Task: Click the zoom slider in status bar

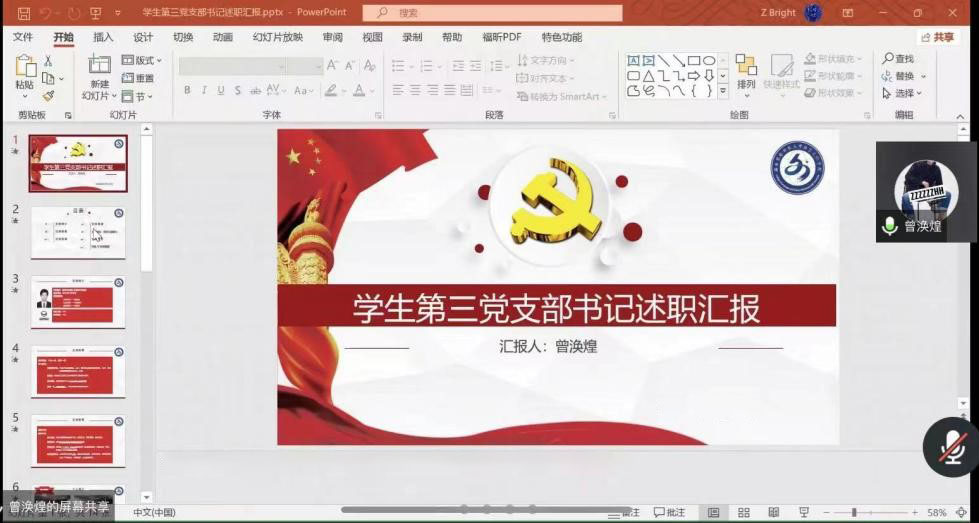Action: tap(853, 512)
